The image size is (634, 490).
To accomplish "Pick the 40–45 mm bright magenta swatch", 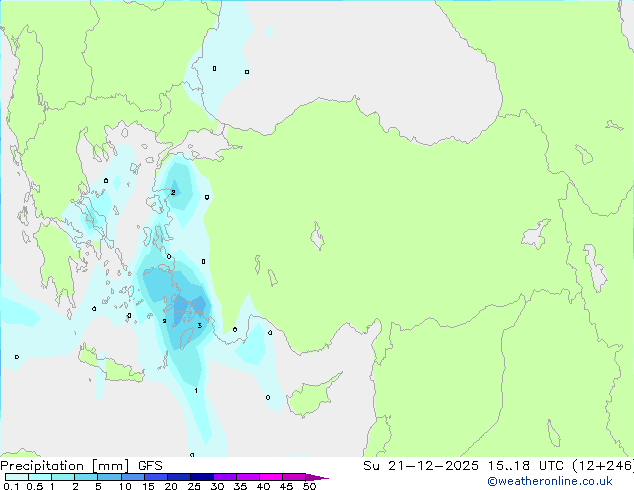I will pos(271,477).
